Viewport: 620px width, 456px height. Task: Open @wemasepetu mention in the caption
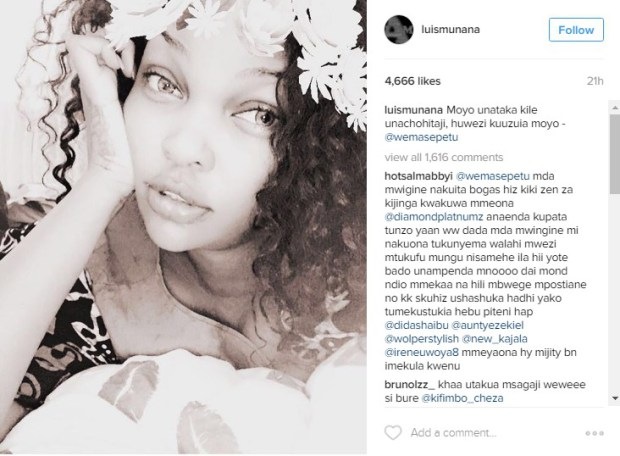(421, 137)
